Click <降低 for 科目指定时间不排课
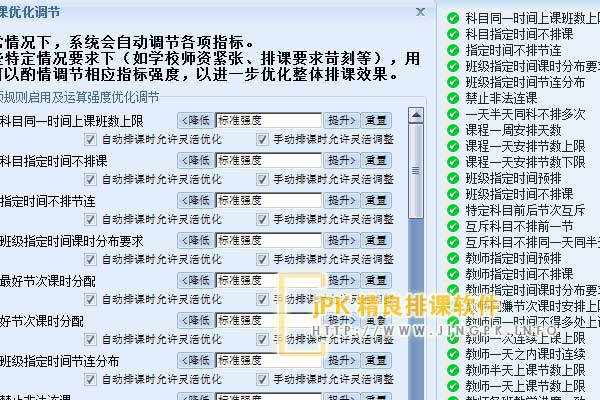Viewport: 600px width, 400px height. [x=196, y=160]
